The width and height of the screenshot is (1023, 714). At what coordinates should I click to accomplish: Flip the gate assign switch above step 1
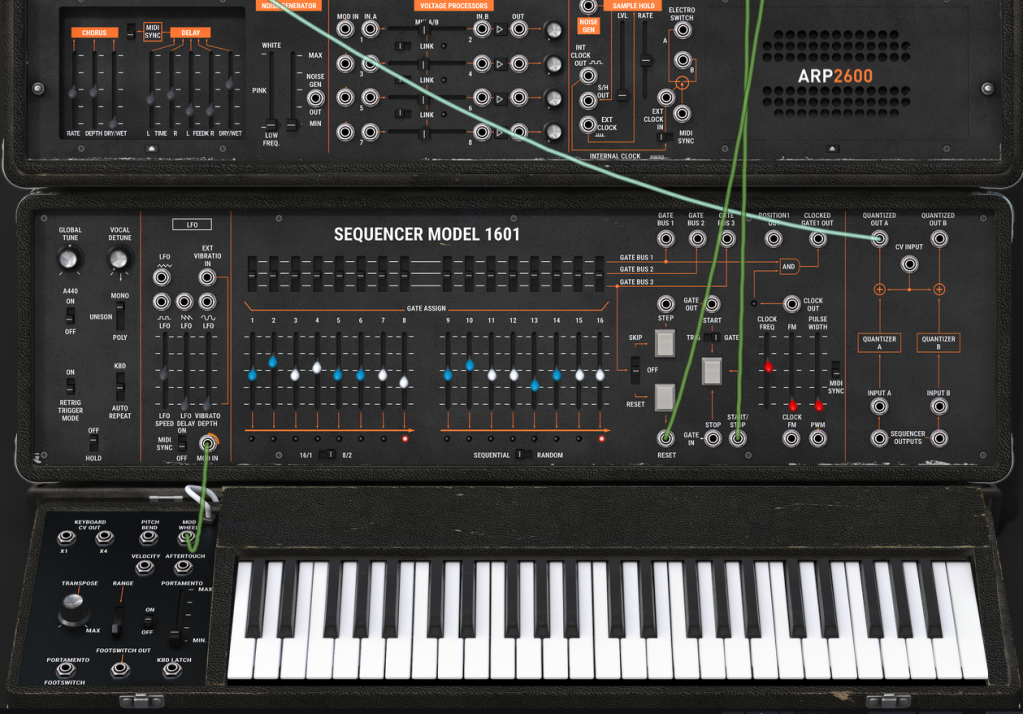pos(252,273)
